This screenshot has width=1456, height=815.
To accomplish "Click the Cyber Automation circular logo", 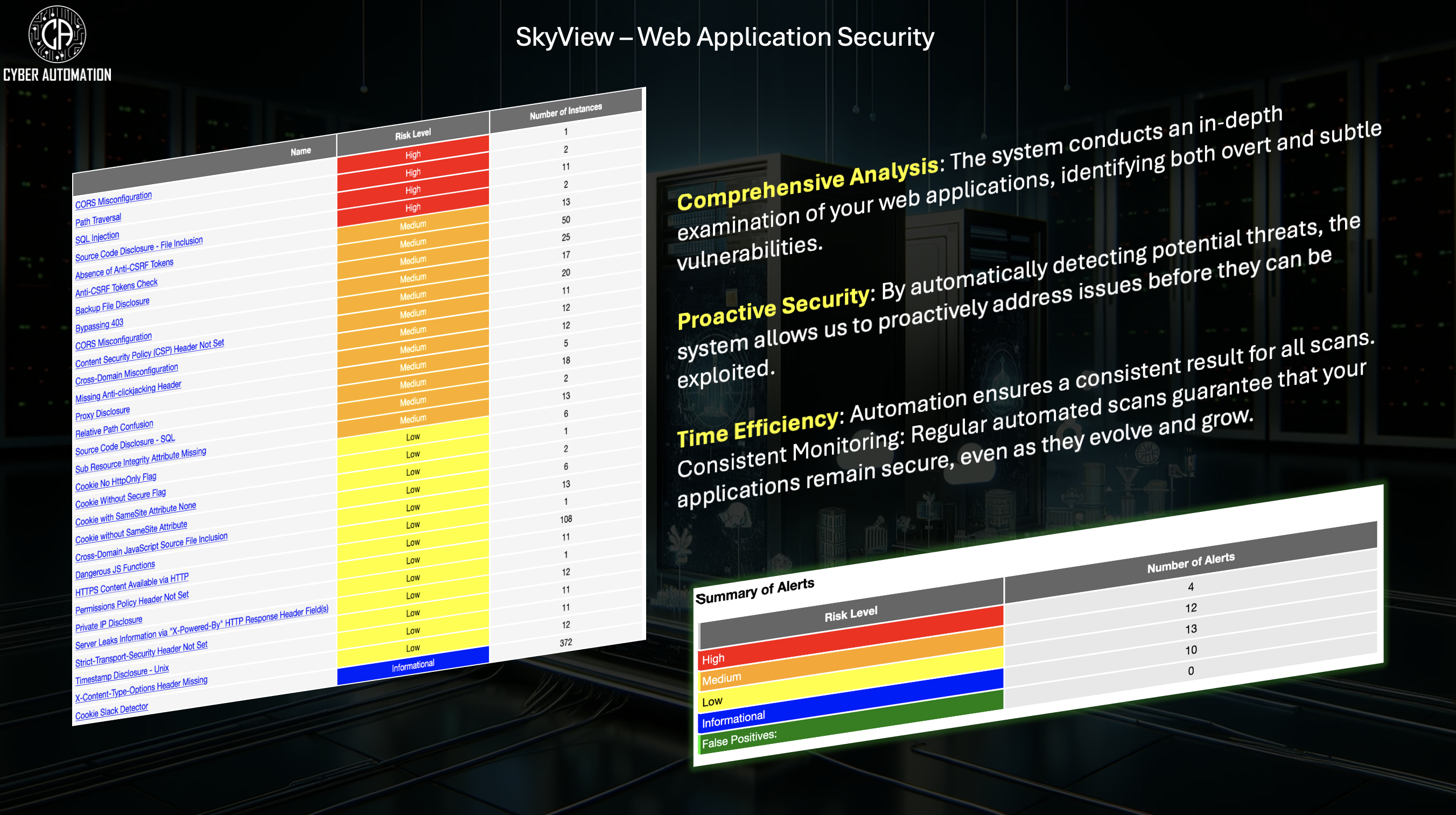I will tap(57, 34).
